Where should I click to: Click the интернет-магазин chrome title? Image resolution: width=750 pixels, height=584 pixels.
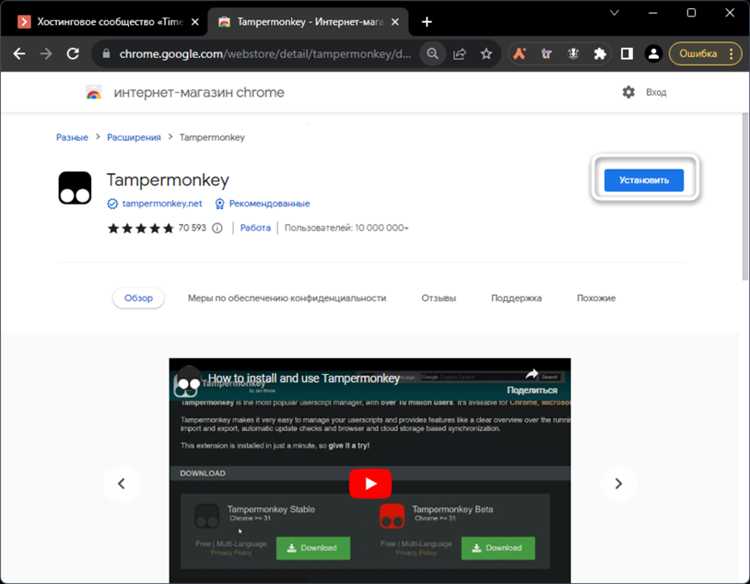point(199,92)
